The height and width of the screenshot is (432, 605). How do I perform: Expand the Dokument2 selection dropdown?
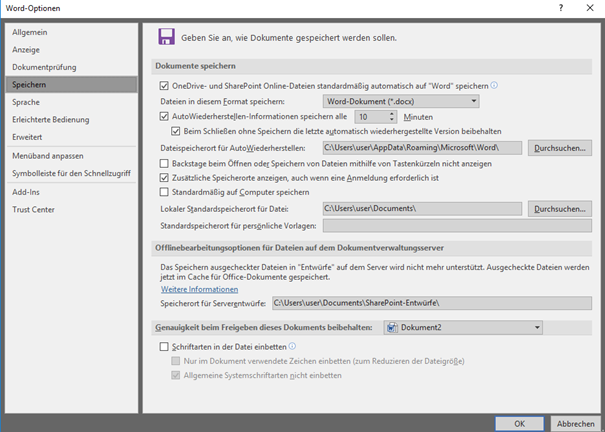tap(537, 327)
